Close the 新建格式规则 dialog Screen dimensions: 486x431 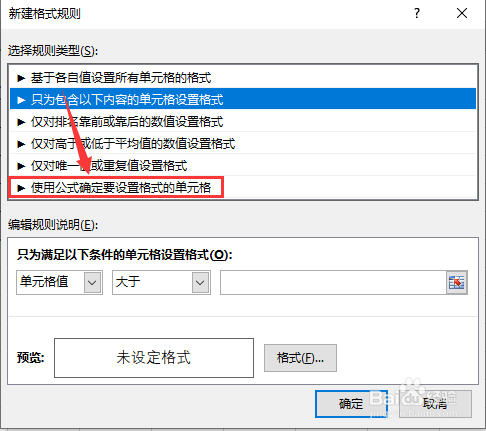pyautogui.click(x=462, y=13)
